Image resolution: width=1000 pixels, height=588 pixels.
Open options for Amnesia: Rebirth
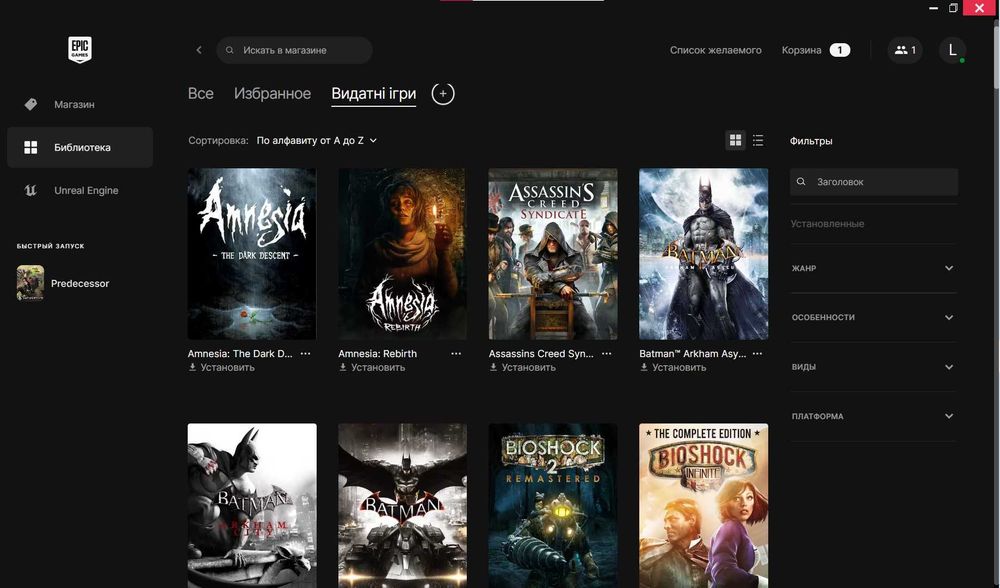[x=456, y=353]
